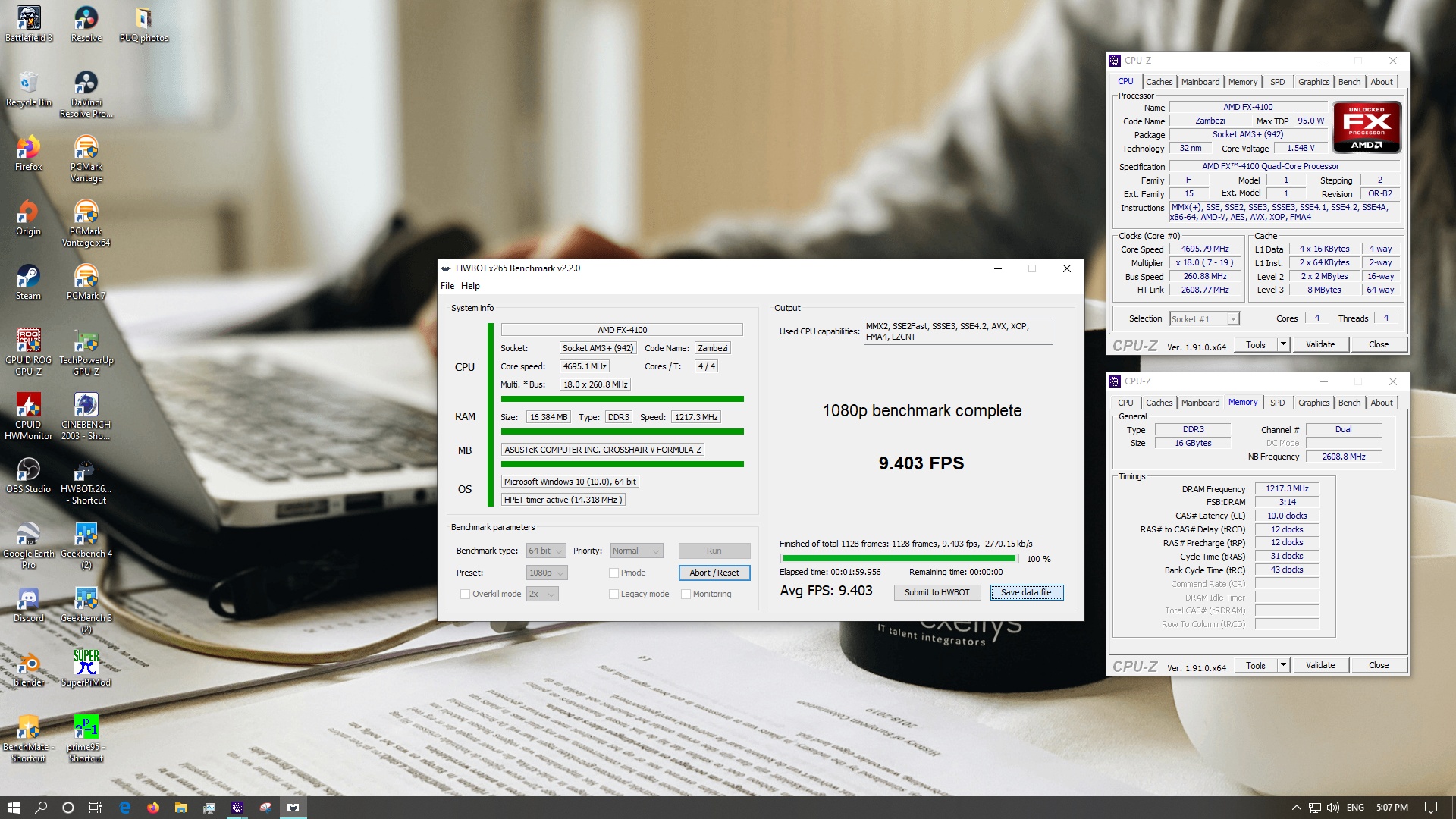Select the PCMark 7 desktop icon

(86, 281)
